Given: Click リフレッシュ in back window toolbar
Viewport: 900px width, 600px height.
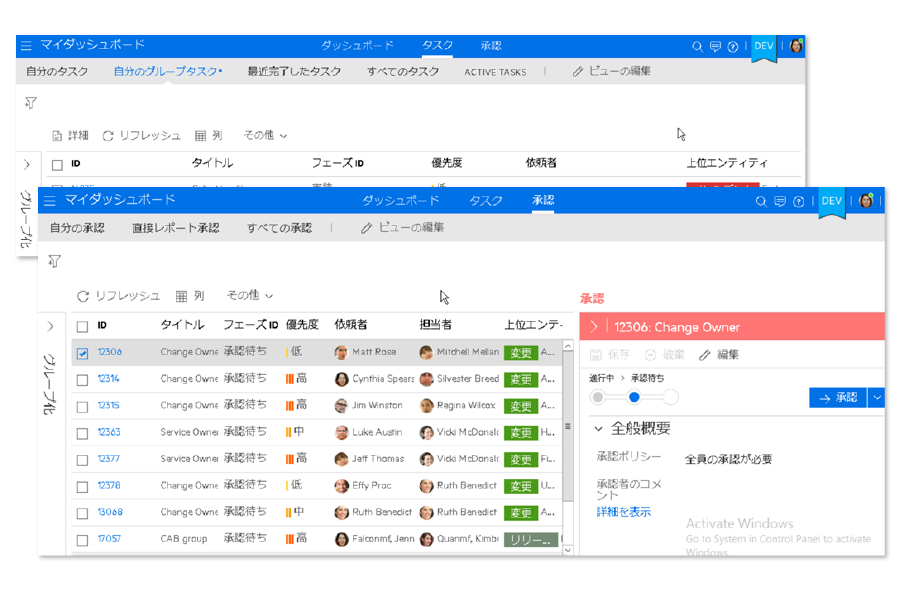Looking at the screenshot, I should coord(141,136).
